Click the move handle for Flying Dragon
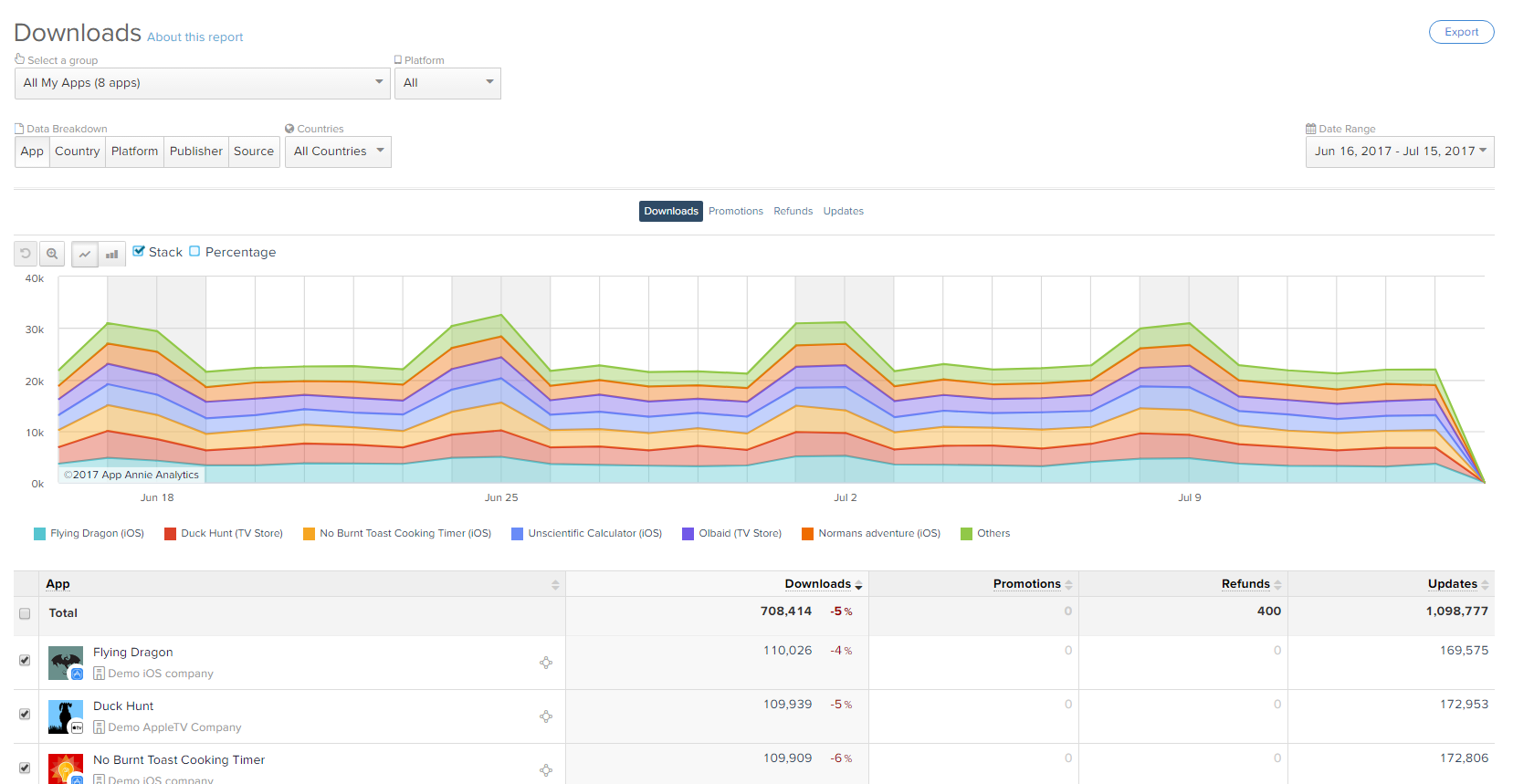 coord(546,663)
